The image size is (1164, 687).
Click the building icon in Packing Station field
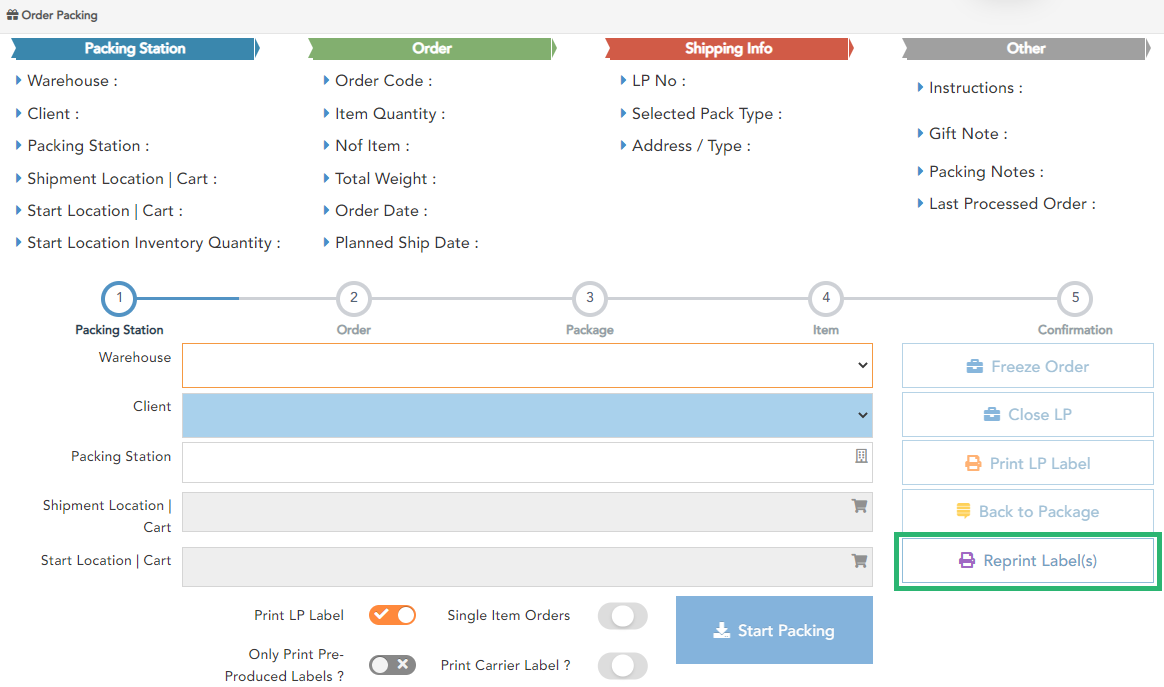[861, 456]
